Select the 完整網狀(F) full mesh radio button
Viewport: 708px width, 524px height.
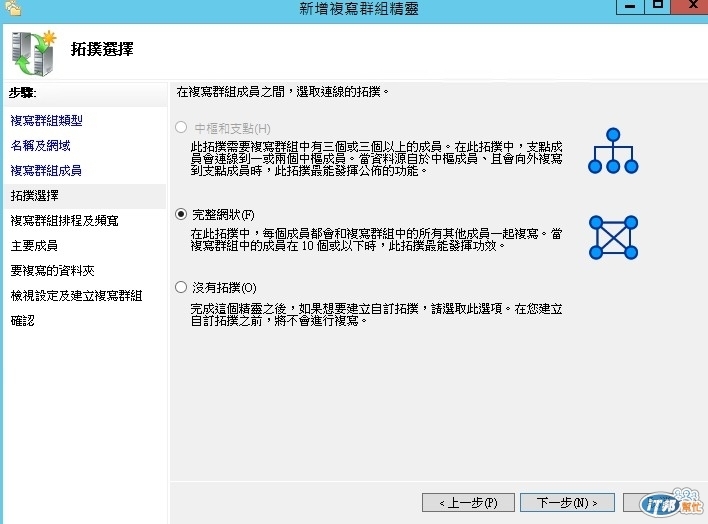[181, 214]
